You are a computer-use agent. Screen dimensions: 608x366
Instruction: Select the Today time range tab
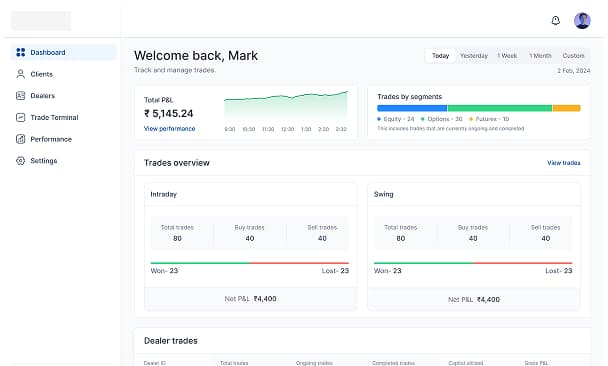tap(440, 56)
